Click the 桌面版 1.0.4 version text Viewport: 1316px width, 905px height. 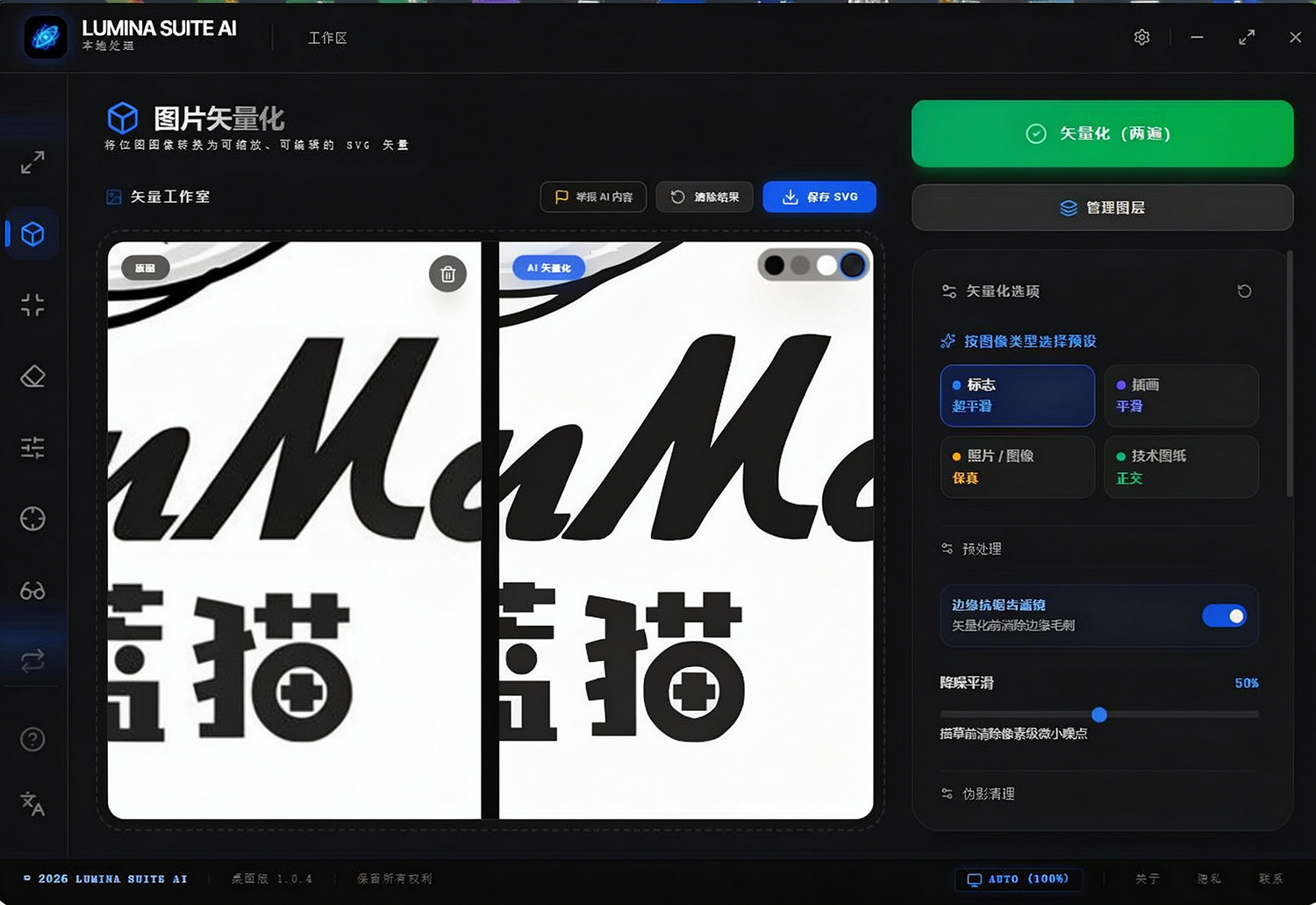tap(272, 879)
